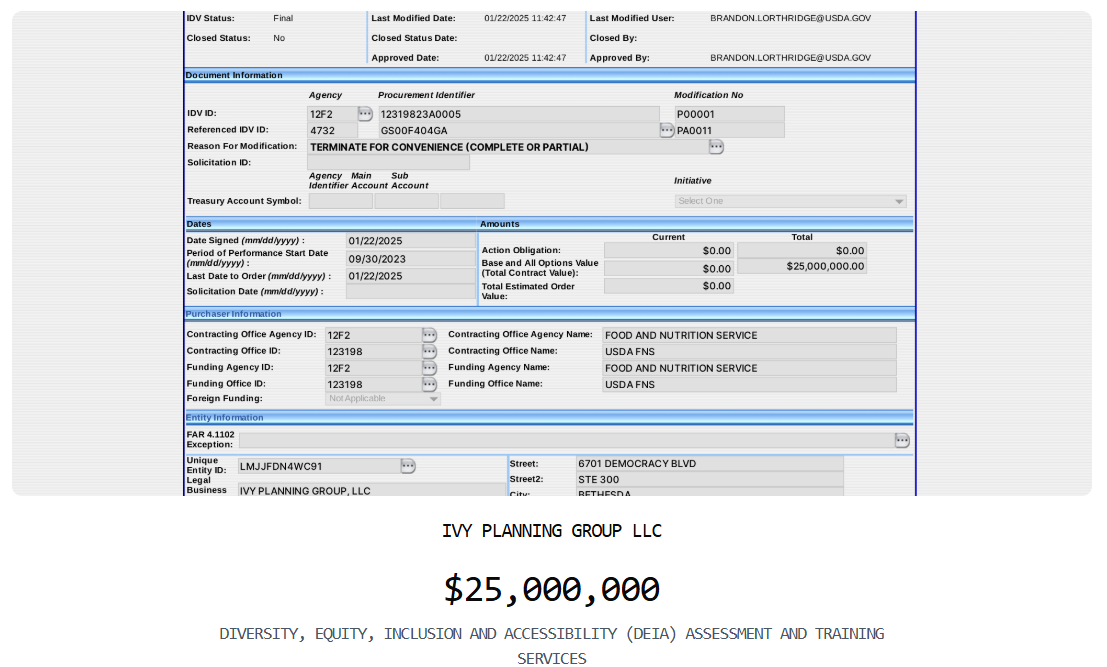This screenshot has width=1107, height=667.
Task: Open the Funding Agency ID lookup
Action: pyautogui.click(x=429, y=367)
